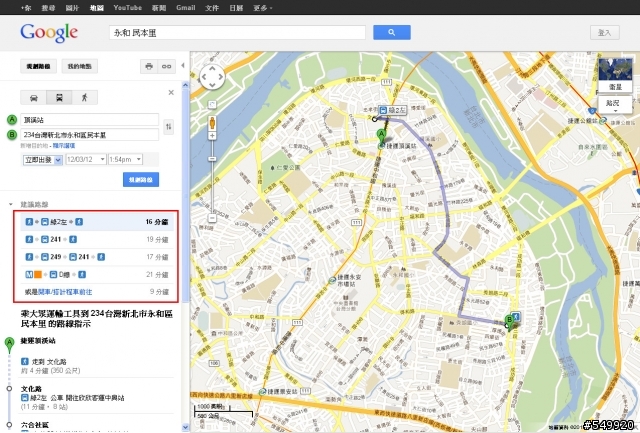The image size is (640, 433).
Task: Click the bus icon in the 綠2左 公車 step
Action: [24, 397]
